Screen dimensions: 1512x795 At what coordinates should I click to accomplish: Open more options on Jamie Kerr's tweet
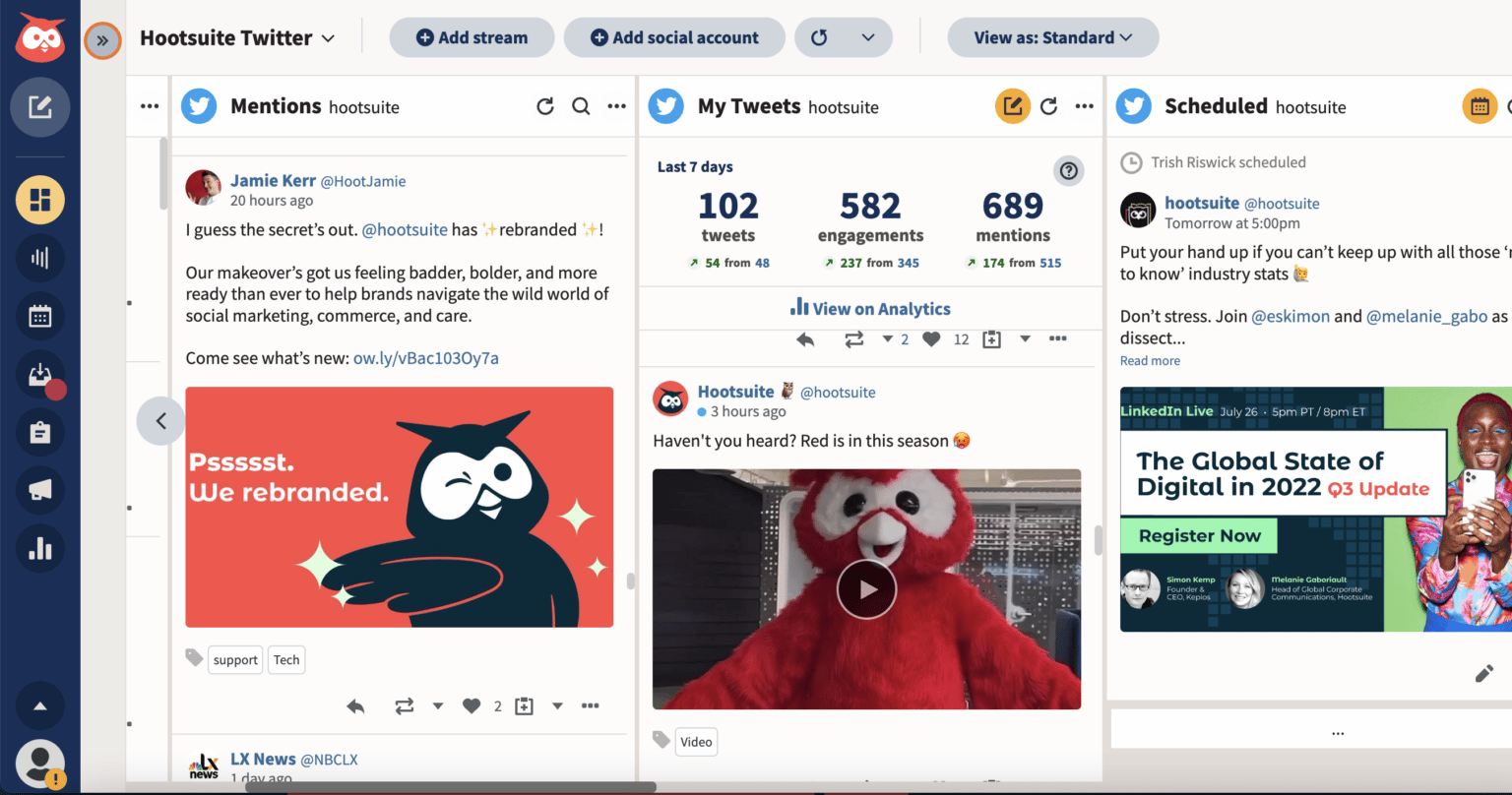click(591, 705)
